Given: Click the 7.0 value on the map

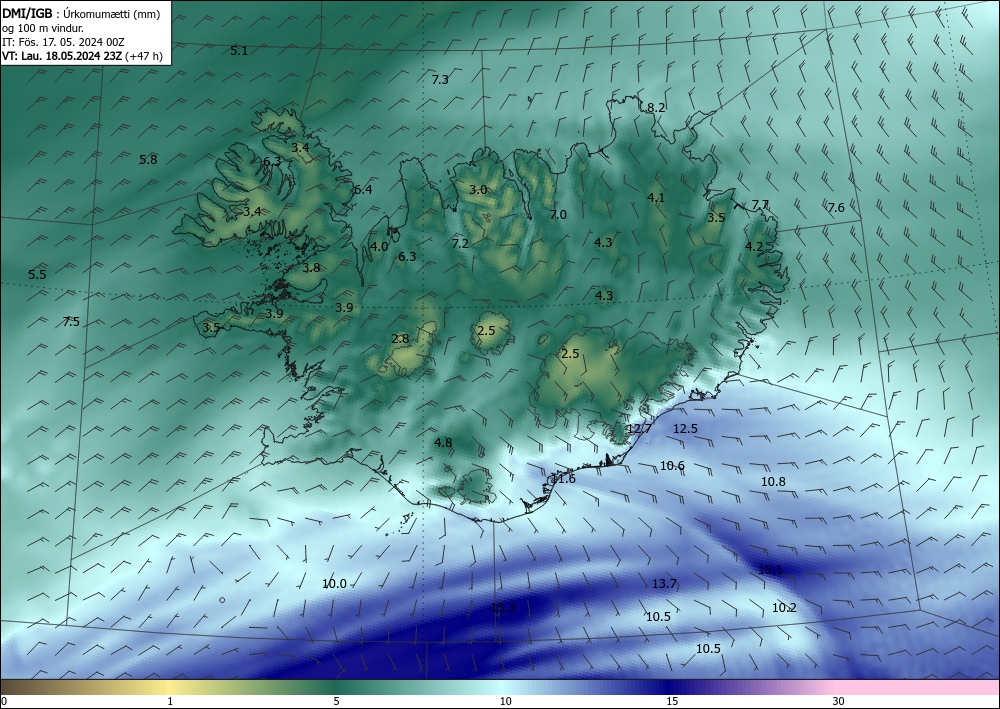Looking at the screenshot, I should (x=558, y=215).
